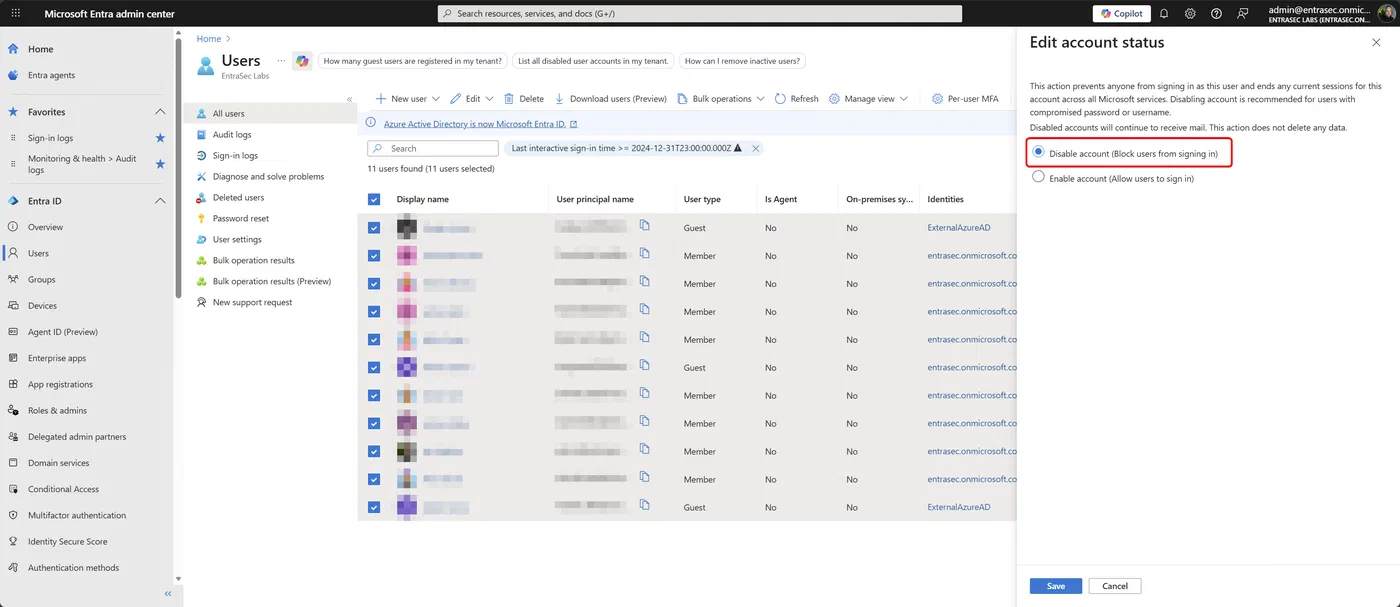Open the Users more options ellipsis
Screen dimensions: 1400x607
(x=280, y=61)
